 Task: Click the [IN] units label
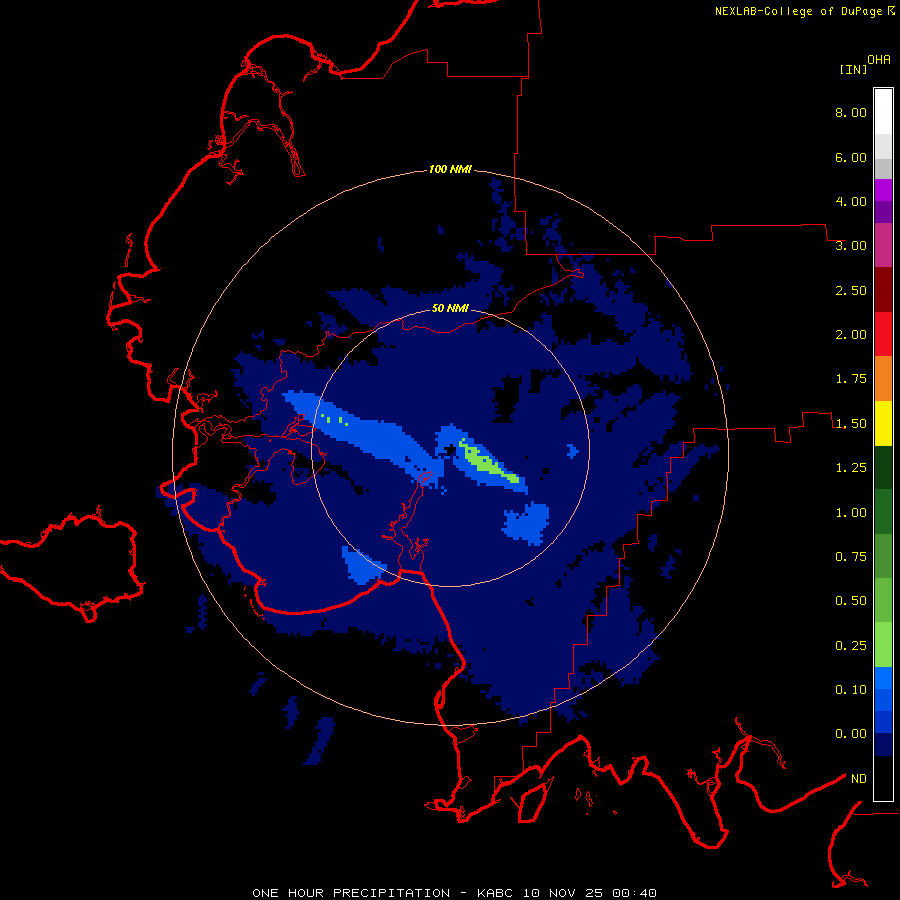[x=853, y=69]
